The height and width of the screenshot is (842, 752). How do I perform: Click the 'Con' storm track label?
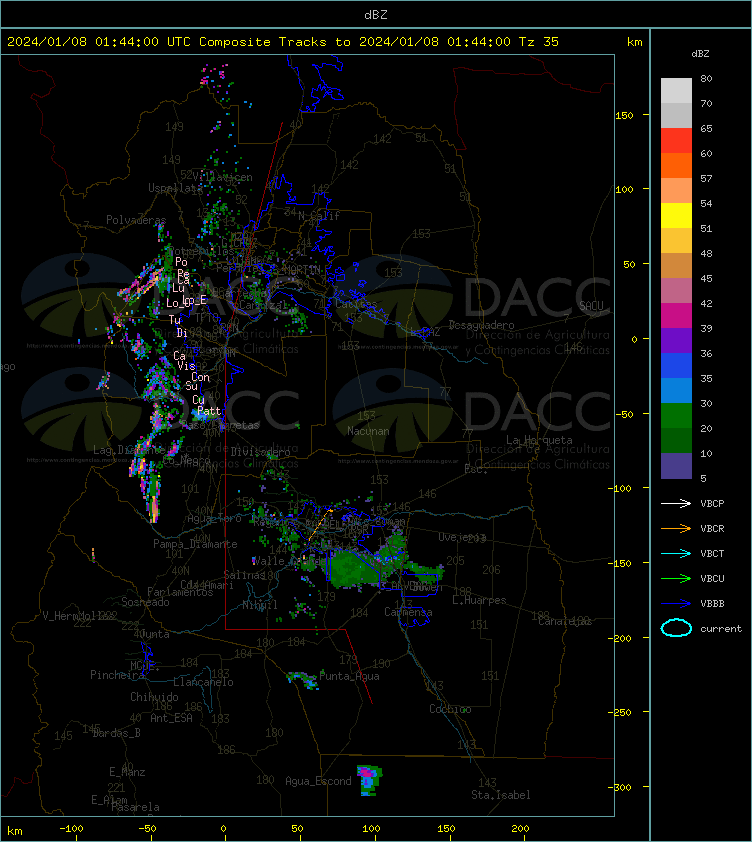tap(200, 377)
